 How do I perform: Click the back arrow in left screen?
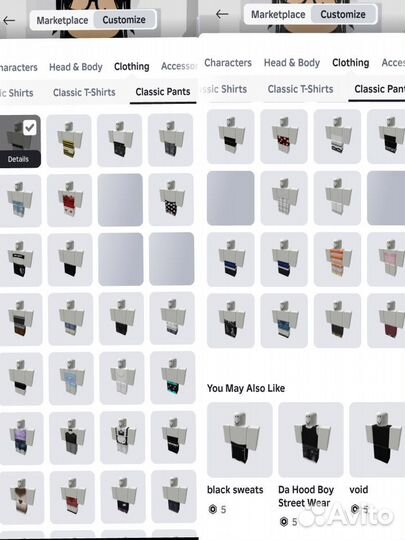coord(9,21)
